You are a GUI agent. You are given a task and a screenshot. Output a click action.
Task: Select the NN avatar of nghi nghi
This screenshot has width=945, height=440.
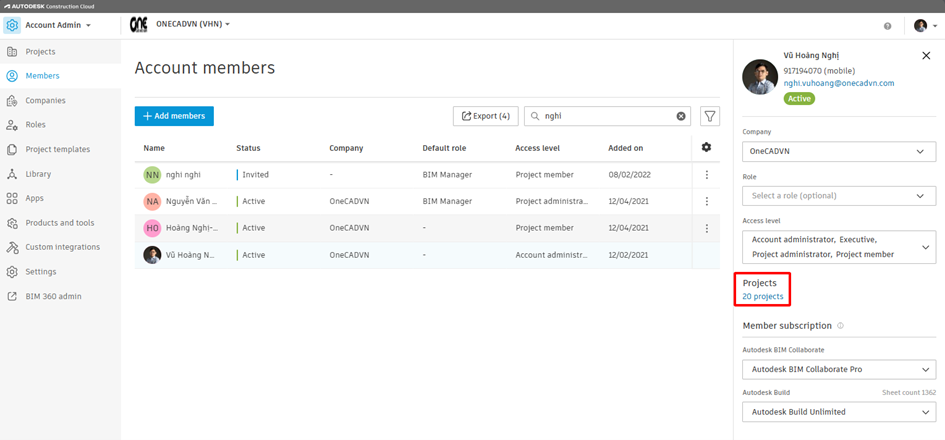point(152,175)
